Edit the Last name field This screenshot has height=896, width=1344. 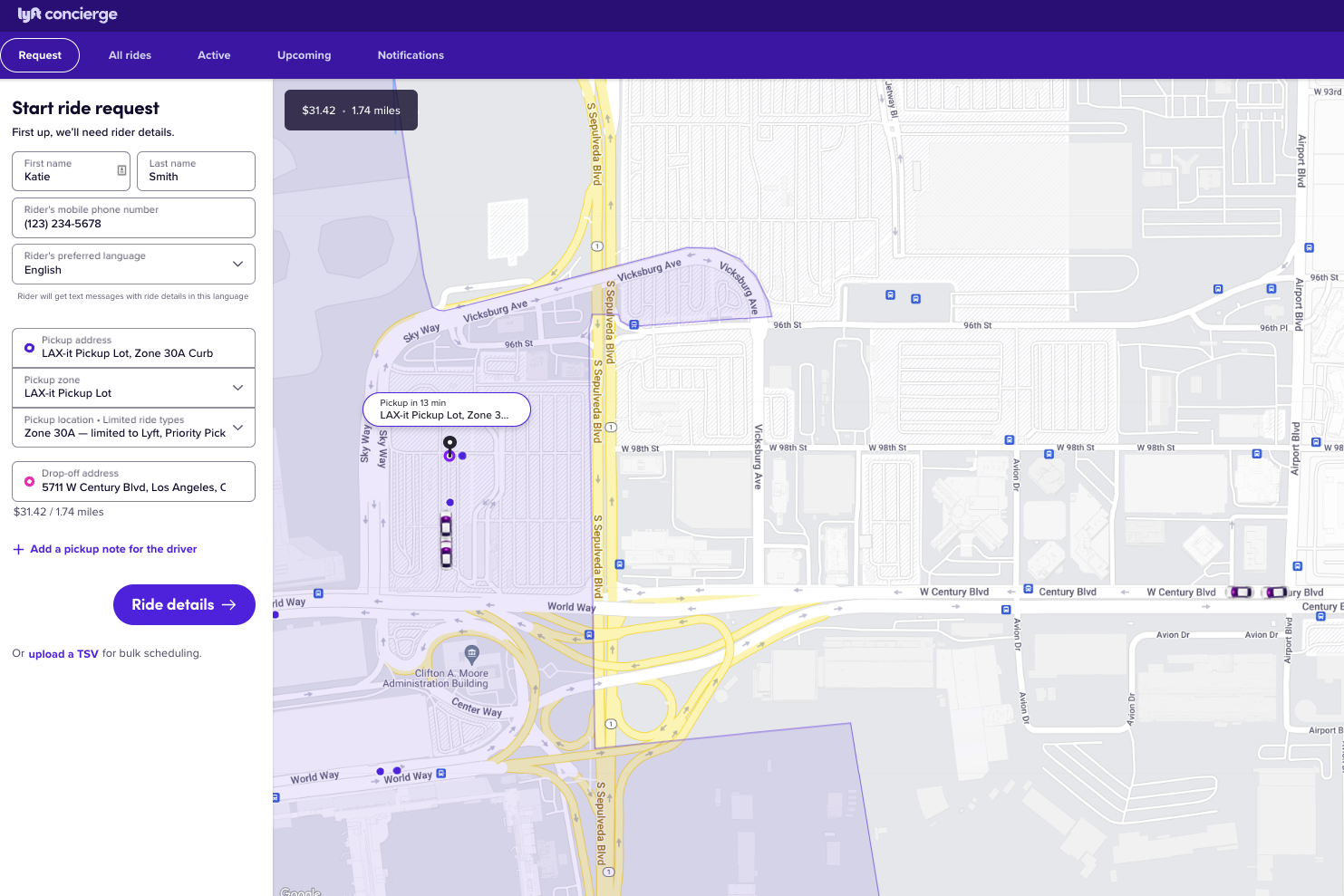coord(196,171)
